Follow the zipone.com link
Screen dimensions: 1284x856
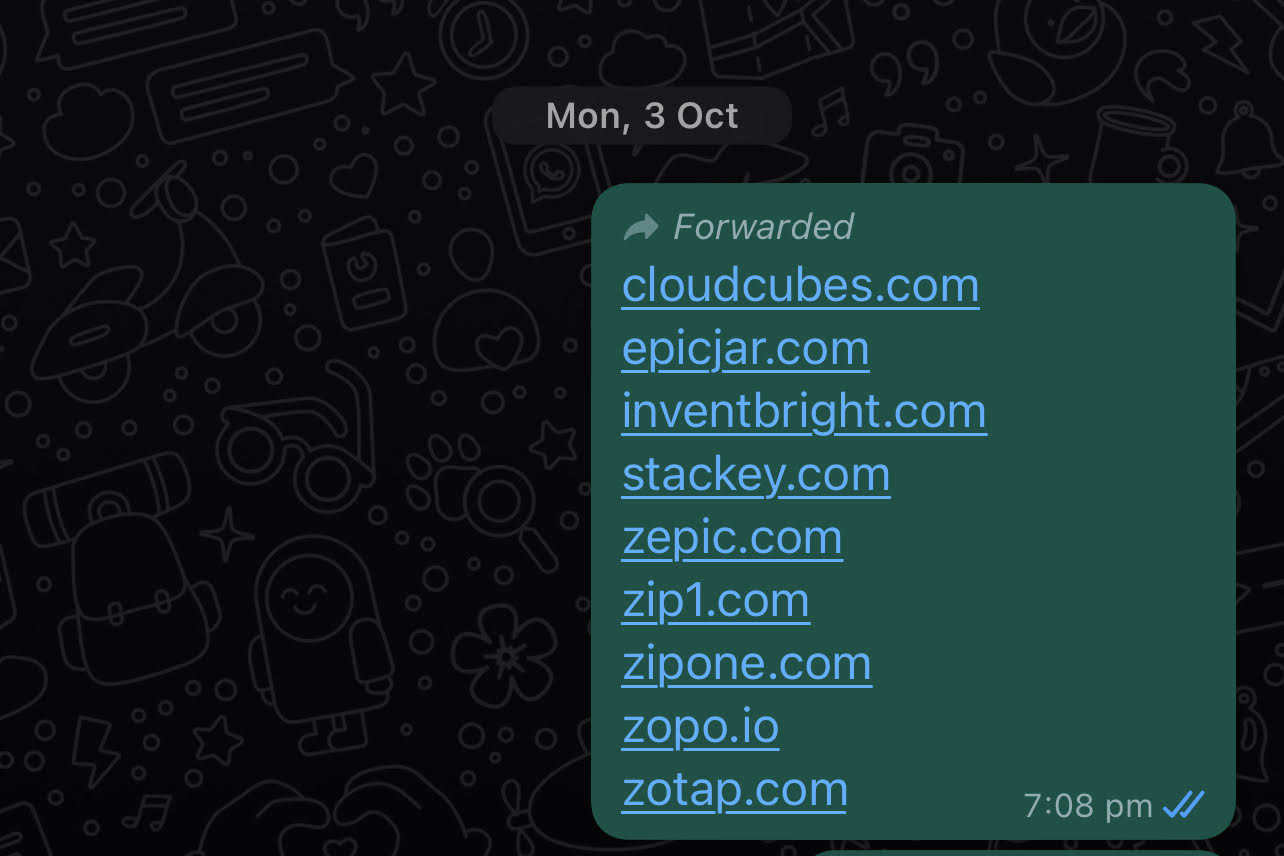746,663
